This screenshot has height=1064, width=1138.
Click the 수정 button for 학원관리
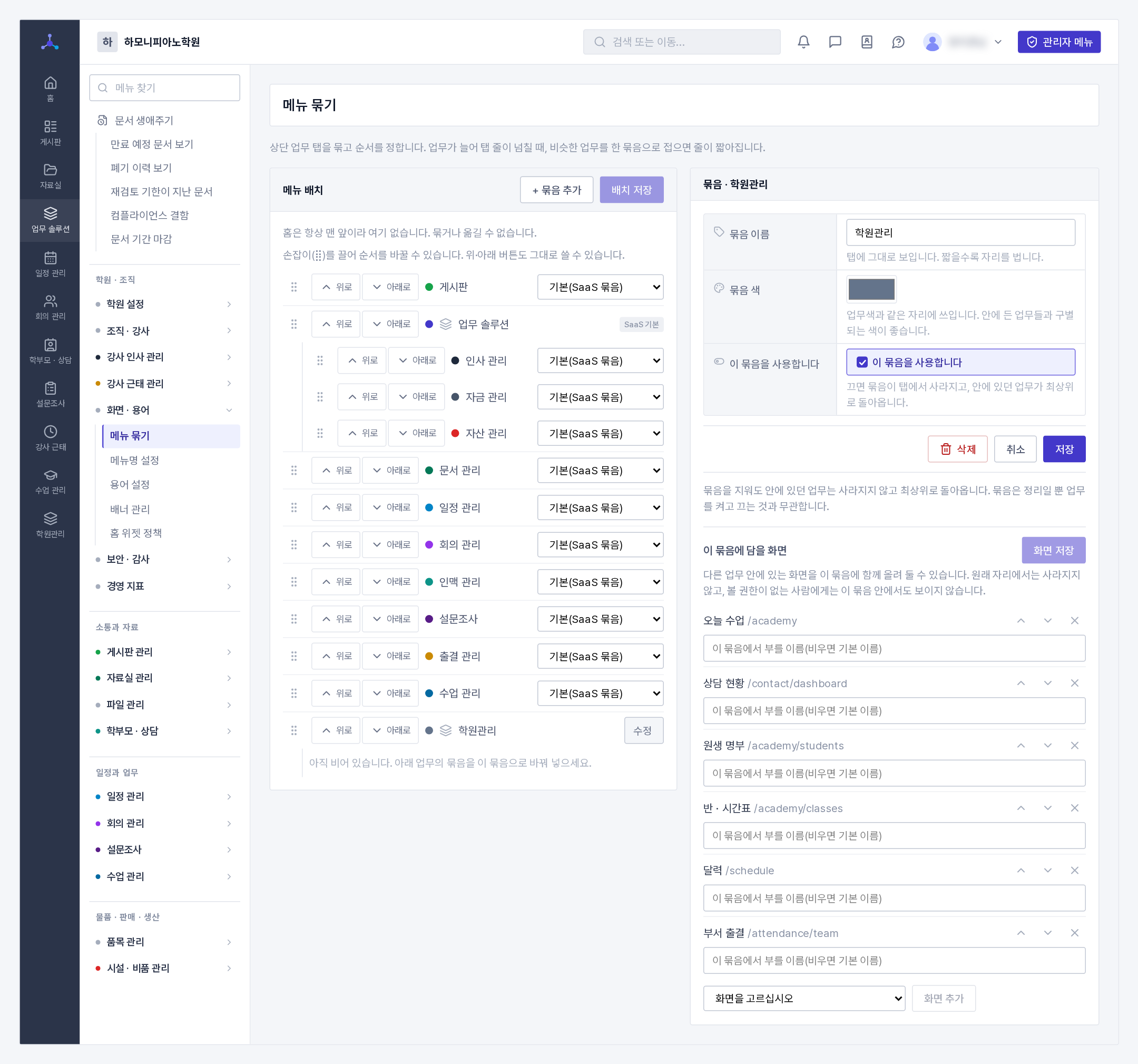click(643, 731)
